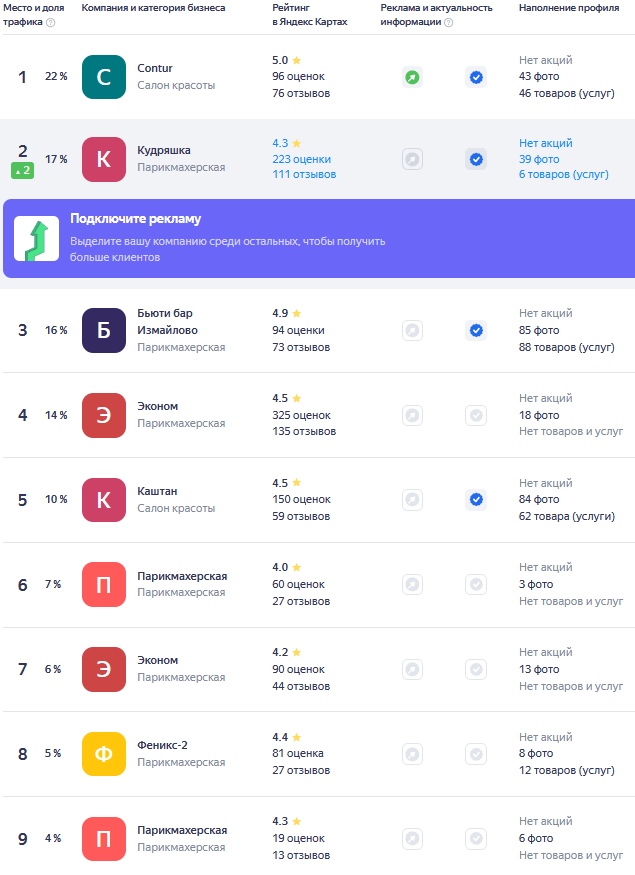The width and height of the screenshot is (635, 875).
Task: Click '60 оценок' in rank 6 row
Action: pos(299,584)
